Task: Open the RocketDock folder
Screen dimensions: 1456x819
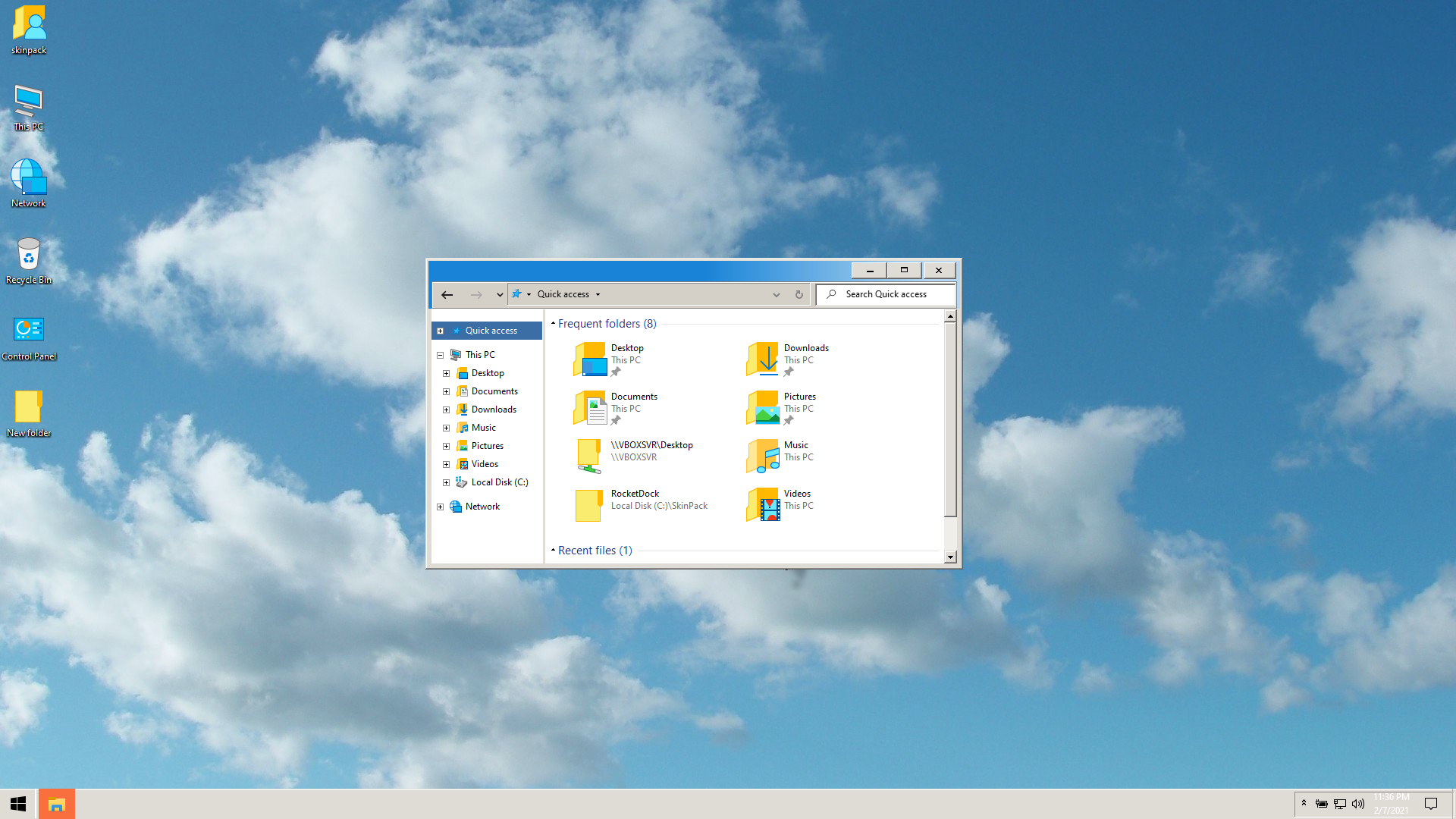Action: coord(588,505)
